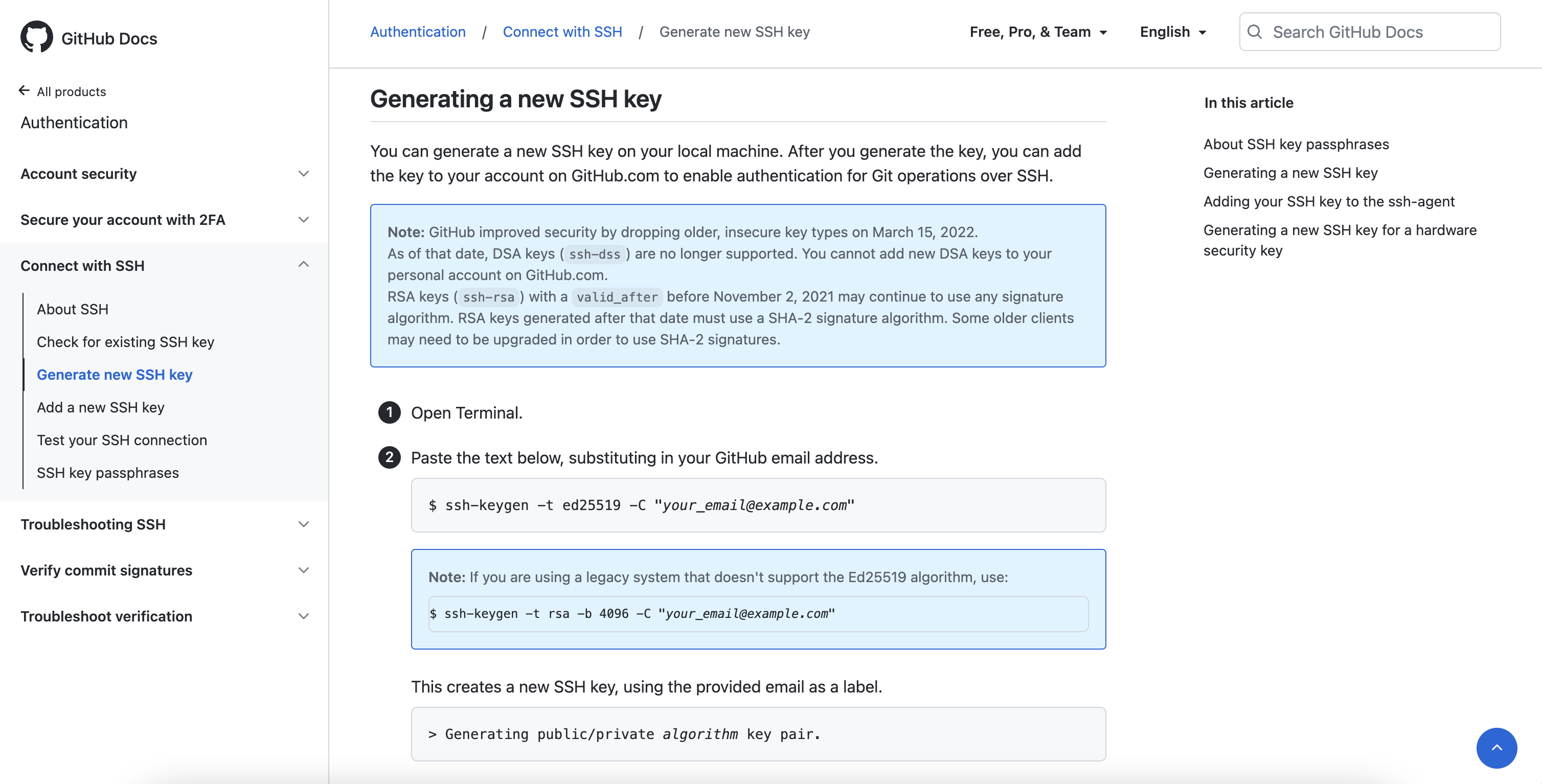
Task: Jump to About SSH key passphrases section
Action: click(x=1296, y=144)
